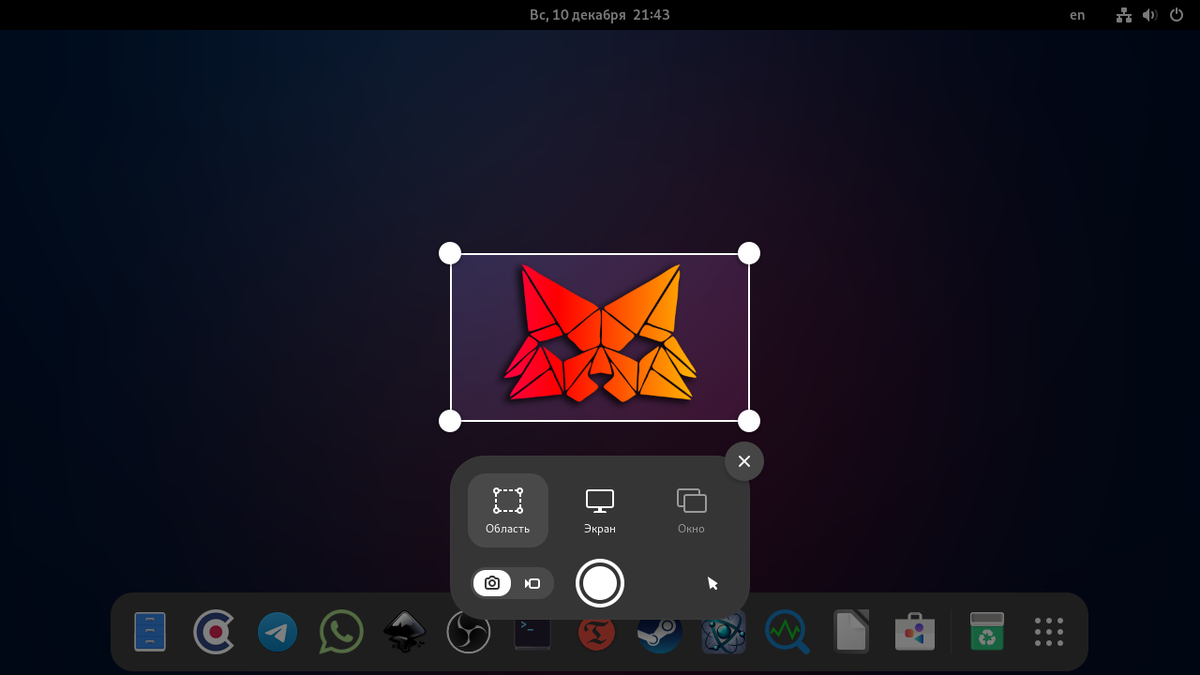This screenshot has width=1200, height=675.
Task: Switch to photo screenshot mode (camera icon)
Action: point(492,583)
